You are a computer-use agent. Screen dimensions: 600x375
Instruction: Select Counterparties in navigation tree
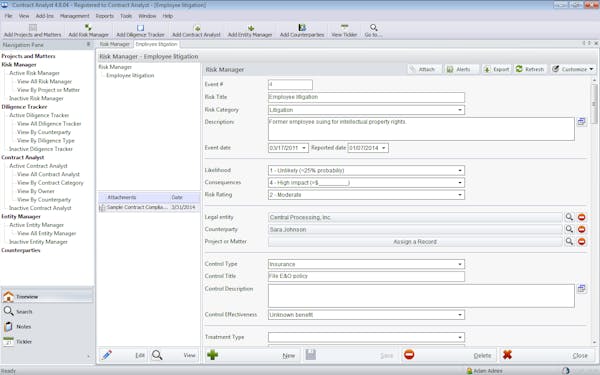[x=21, y=250]
